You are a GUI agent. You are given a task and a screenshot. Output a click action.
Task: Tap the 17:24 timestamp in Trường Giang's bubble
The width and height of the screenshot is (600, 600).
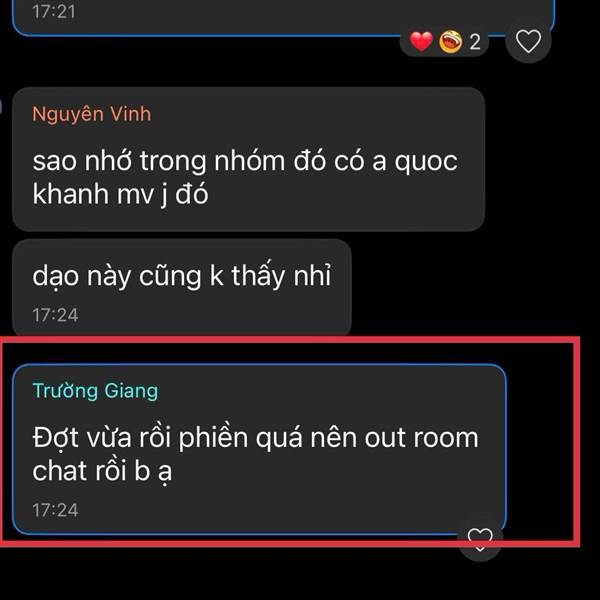[55, 510]
